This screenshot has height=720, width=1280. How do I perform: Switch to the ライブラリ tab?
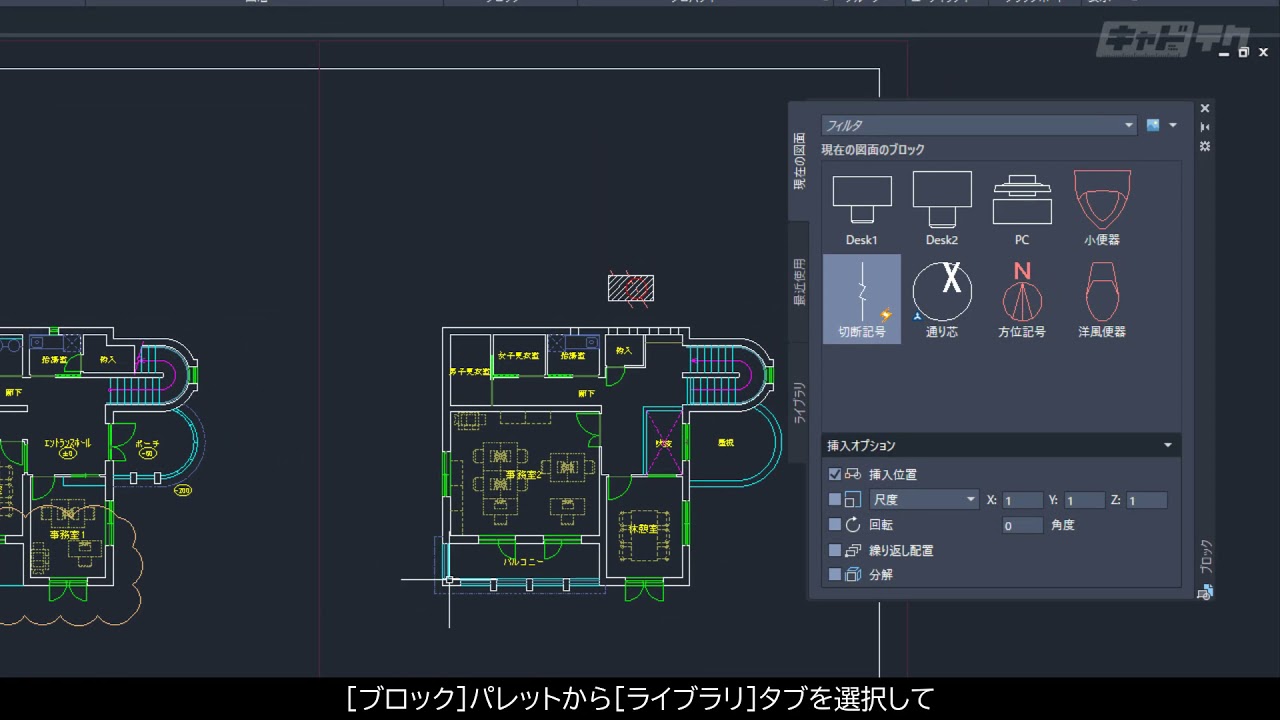click(x=799, y=403)
